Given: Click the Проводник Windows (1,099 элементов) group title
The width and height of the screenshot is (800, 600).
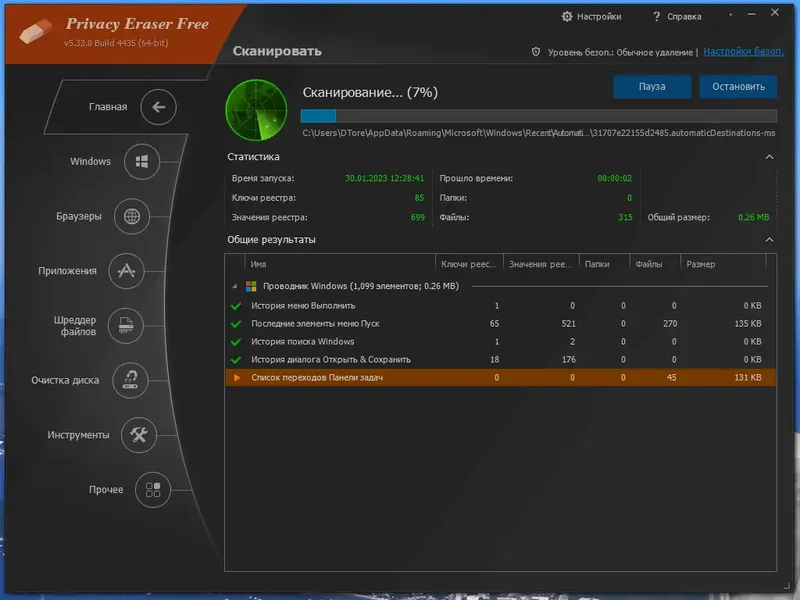Looking at the screenshot, I should point(361,286).
